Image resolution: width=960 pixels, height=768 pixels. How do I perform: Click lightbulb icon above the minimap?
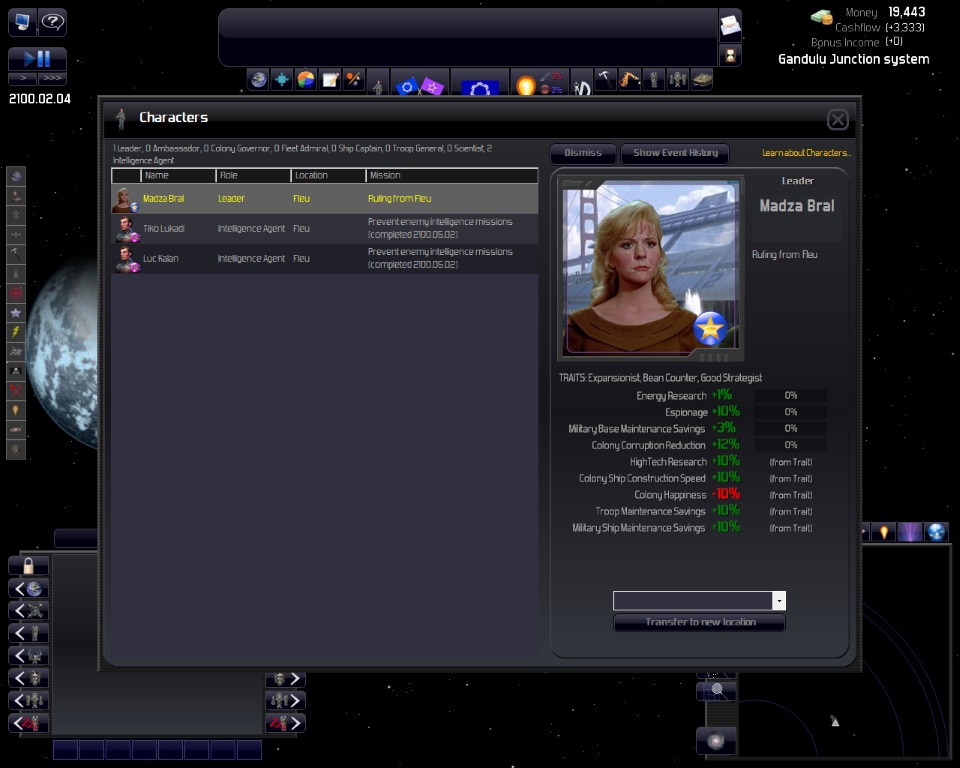click(x=883, y=532)
